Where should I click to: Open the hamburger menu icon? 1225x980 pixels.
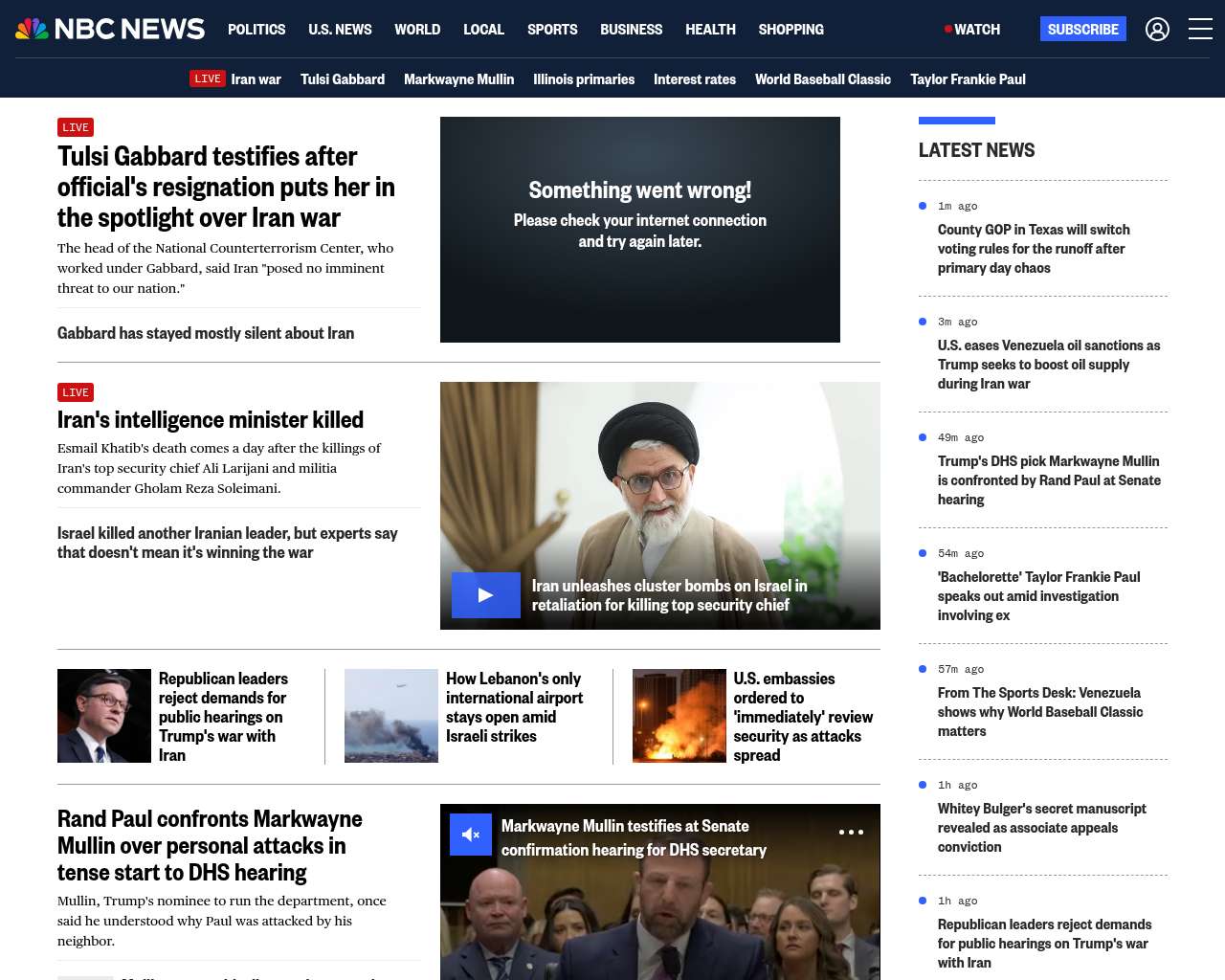1200,30
